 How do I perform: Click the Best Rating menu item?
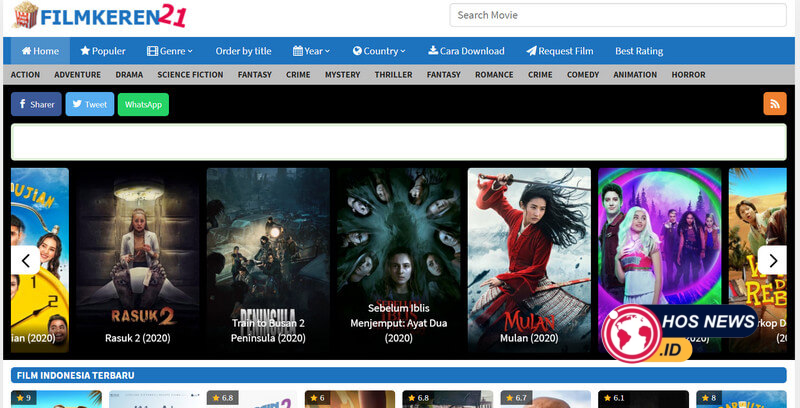pyautogui.click(x=639, y=51)
